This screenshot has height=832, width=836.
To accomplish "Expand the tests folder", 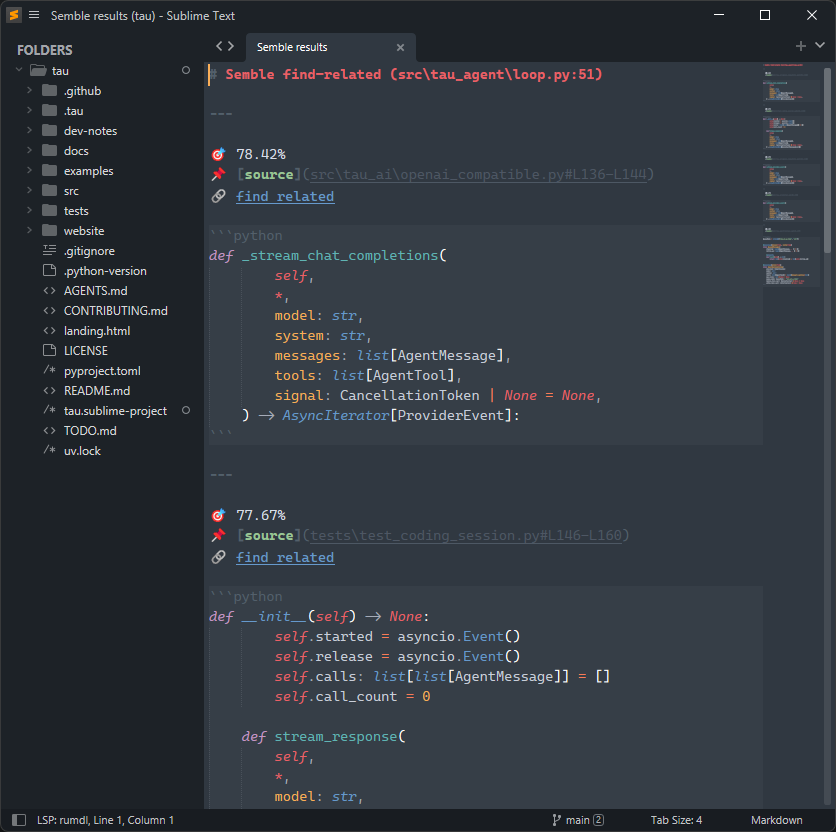I will [29, 210].
